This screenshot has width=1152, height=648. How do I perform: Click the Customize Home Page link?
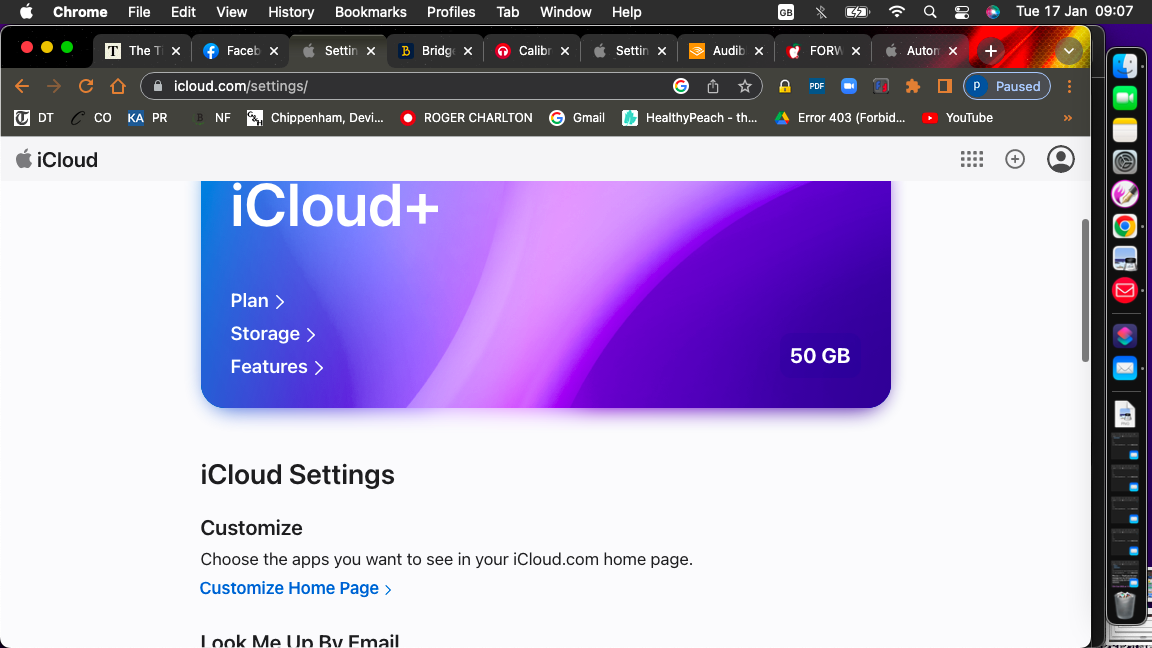click(295, 588)
